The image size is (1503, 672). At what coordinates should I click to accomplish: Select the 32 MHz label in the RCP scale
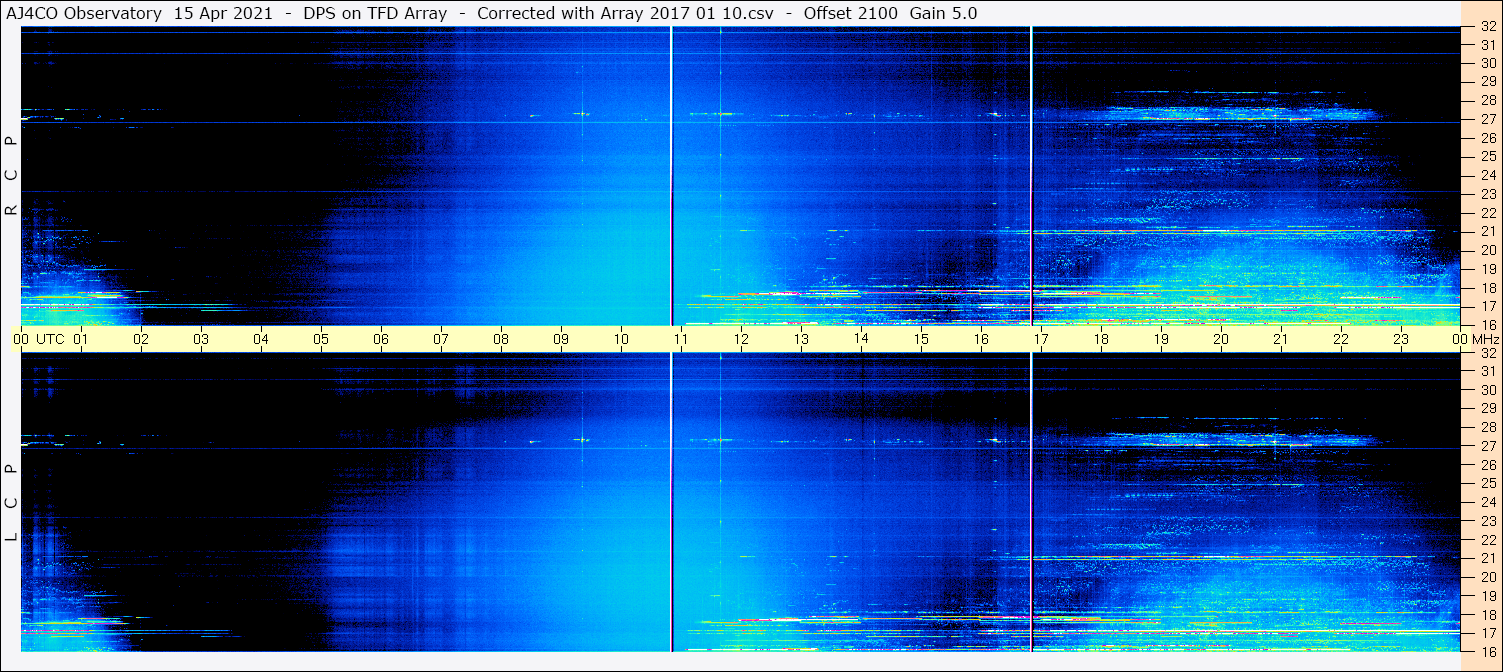[x=1487, y=27]
